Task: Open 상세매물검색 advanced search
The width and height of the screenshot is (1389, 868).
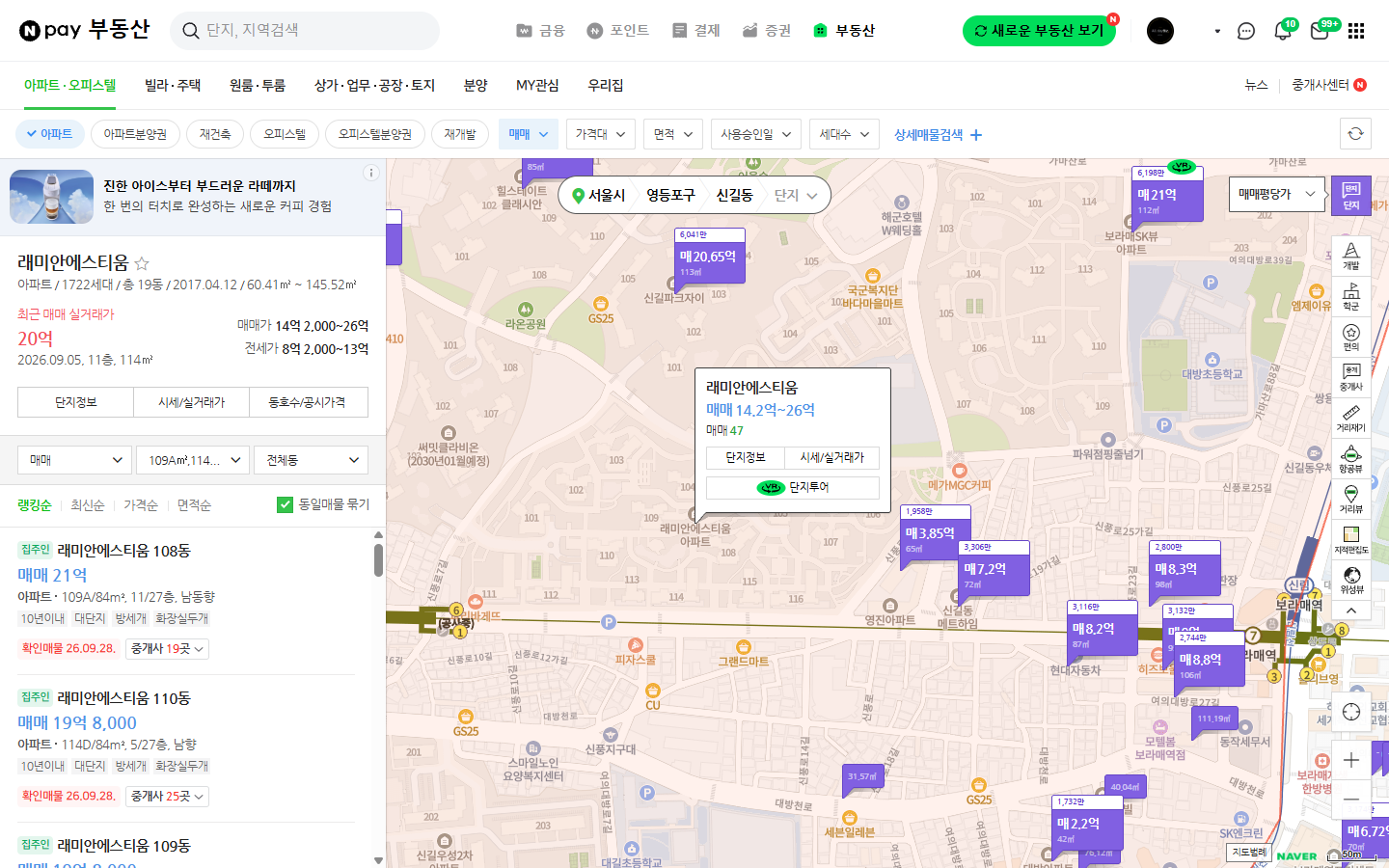Action: pos(938,135)
